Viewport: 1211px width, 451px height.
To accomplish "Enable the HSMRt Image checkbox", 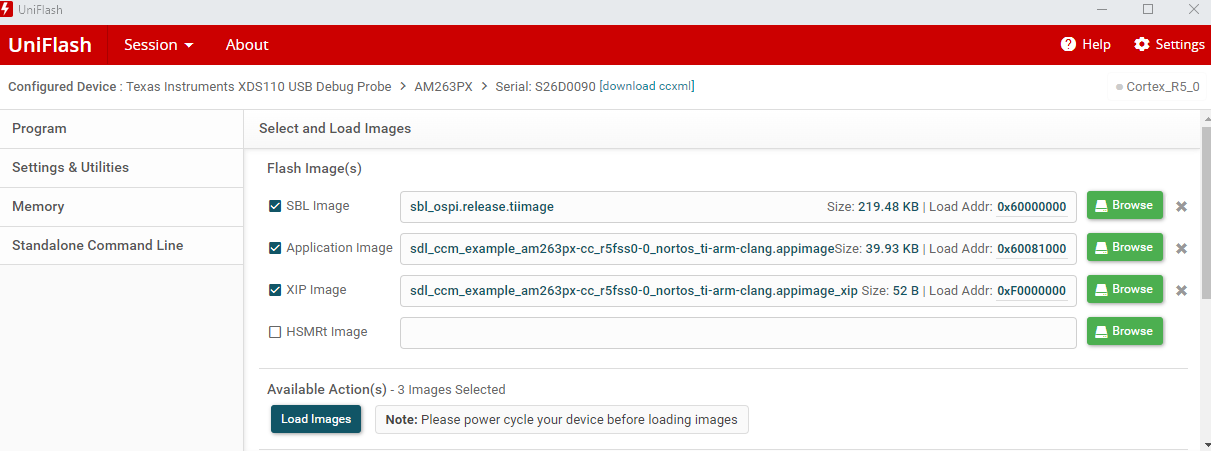I will pos(275,332).
